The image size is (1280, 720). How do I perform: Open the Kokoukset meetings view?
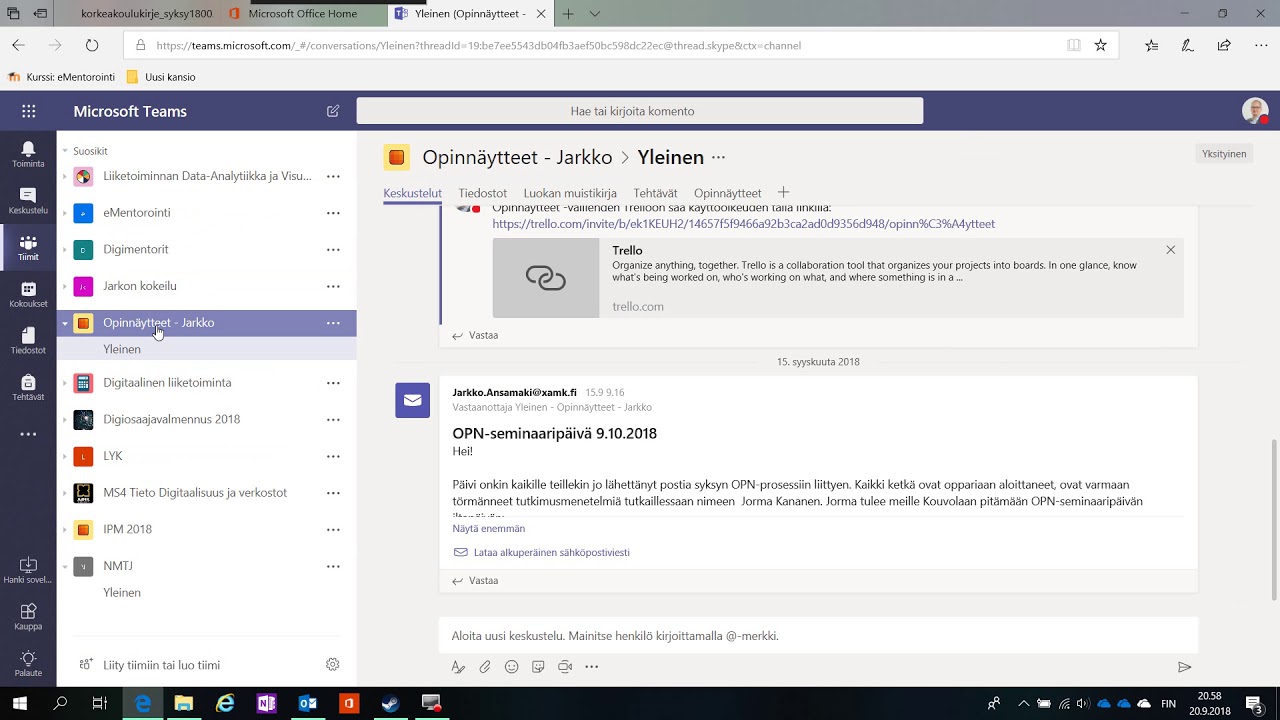(28, 295)
